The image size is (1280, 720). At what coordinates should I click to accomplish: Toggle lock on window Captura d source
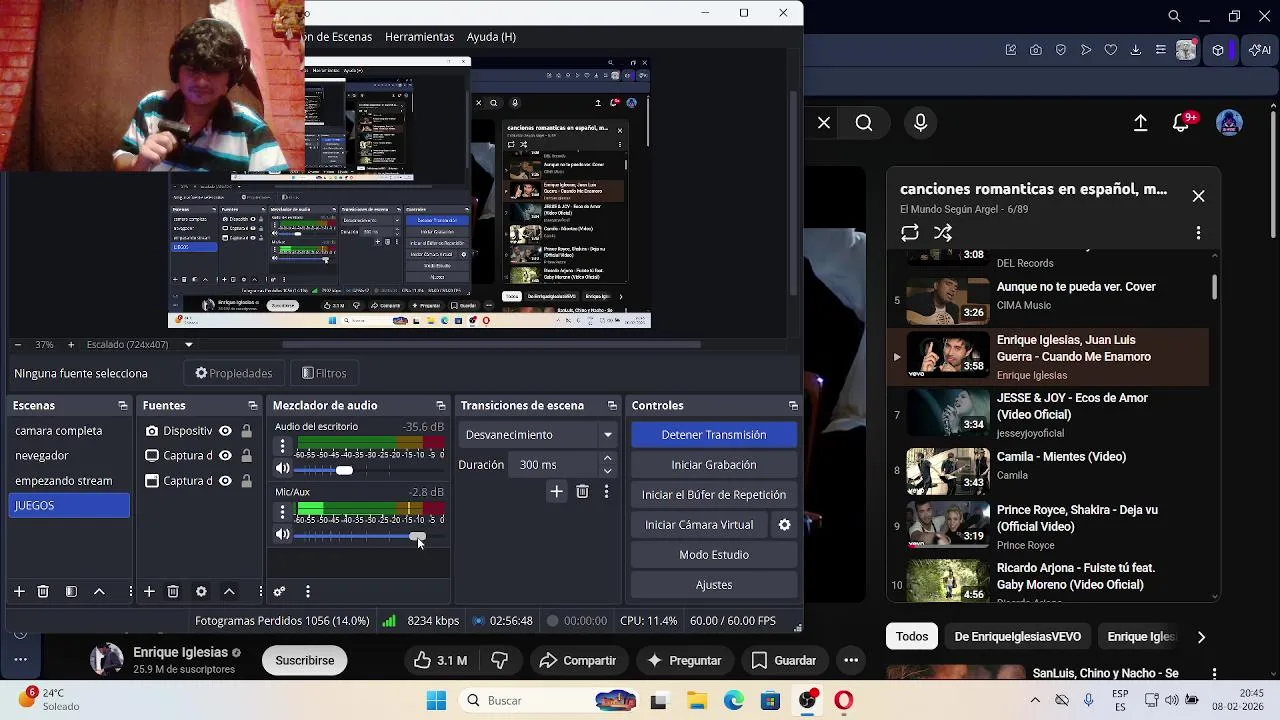(x=246, y=481)
